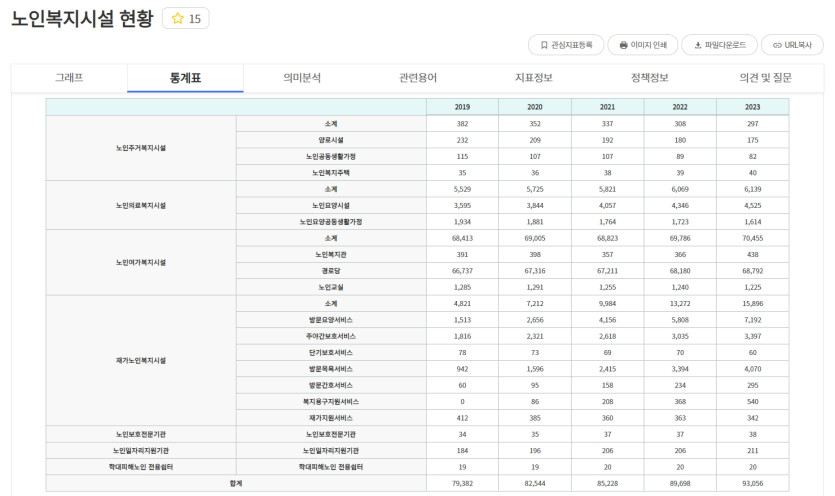Click the 2022 column header

tap(680, 107)
